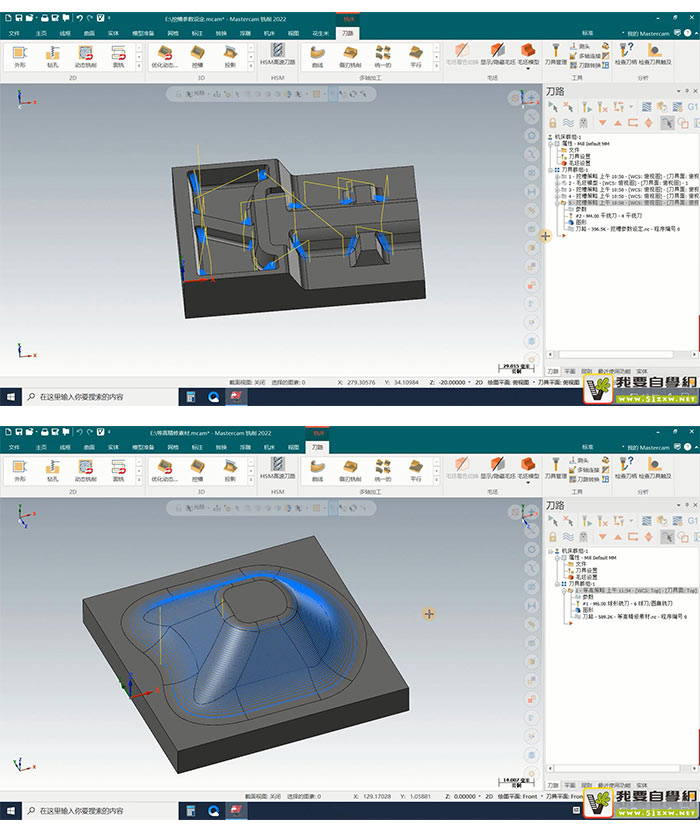
Task: Collapse 属性 Mill Default MM in bottom tree
Action: point(557,557)
